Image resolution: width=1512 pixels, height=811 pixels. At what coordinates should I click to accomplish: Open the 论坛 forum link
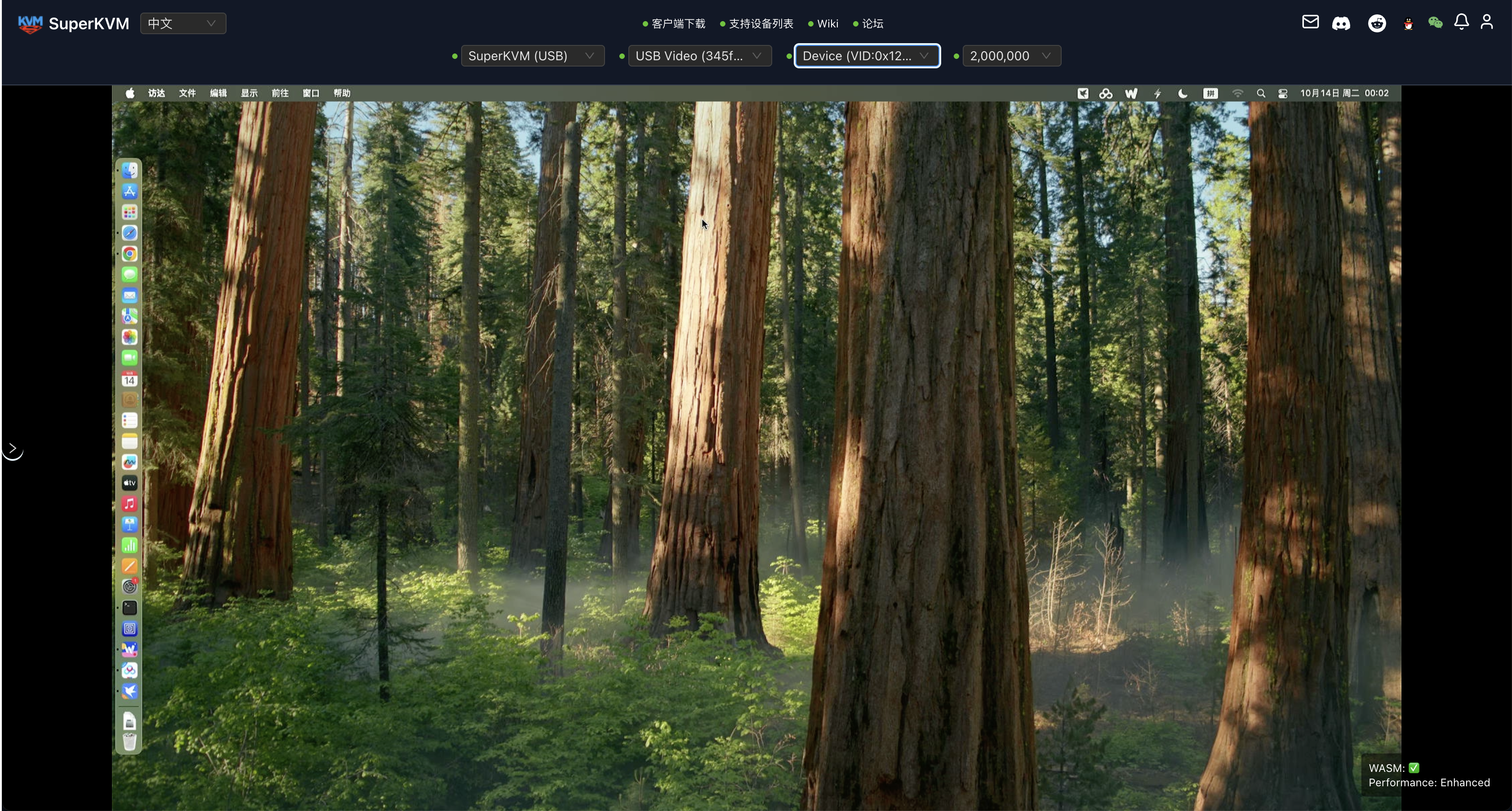click(x=872, y=23)
